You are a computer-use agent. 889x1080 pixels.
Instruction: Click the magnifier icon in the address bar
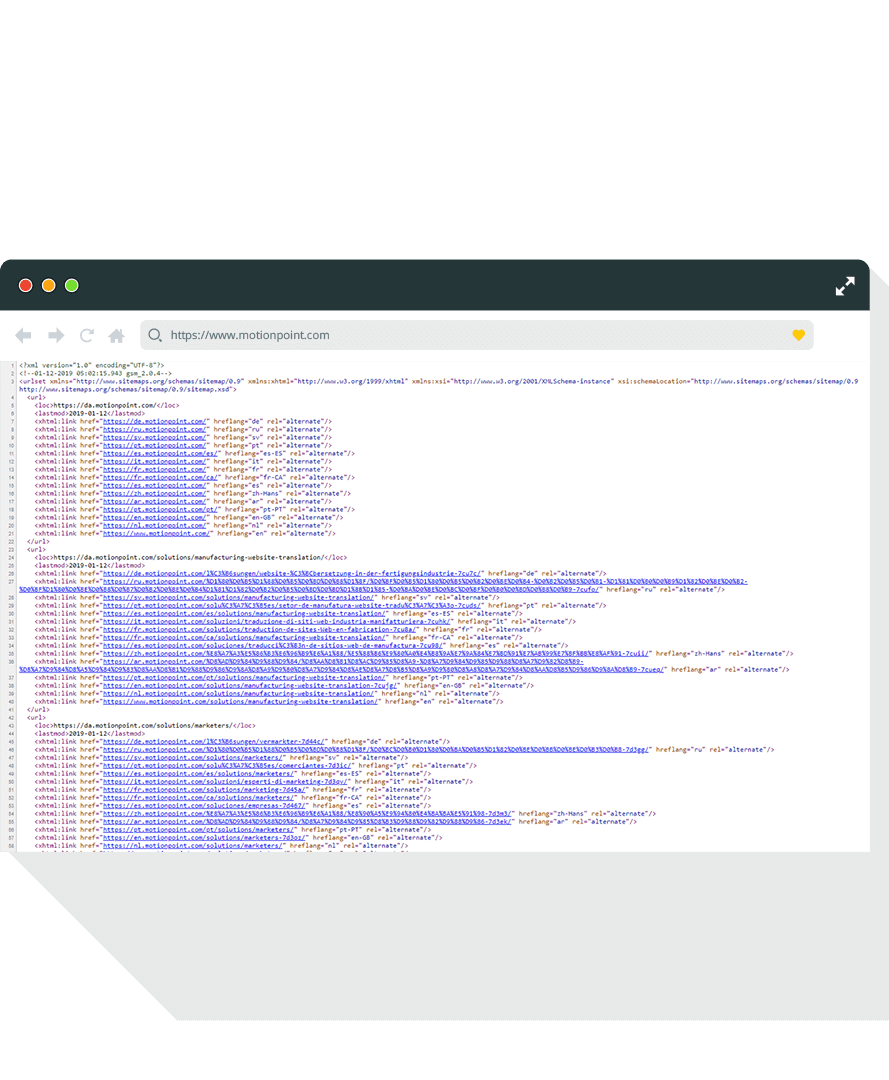click(155, 335)
